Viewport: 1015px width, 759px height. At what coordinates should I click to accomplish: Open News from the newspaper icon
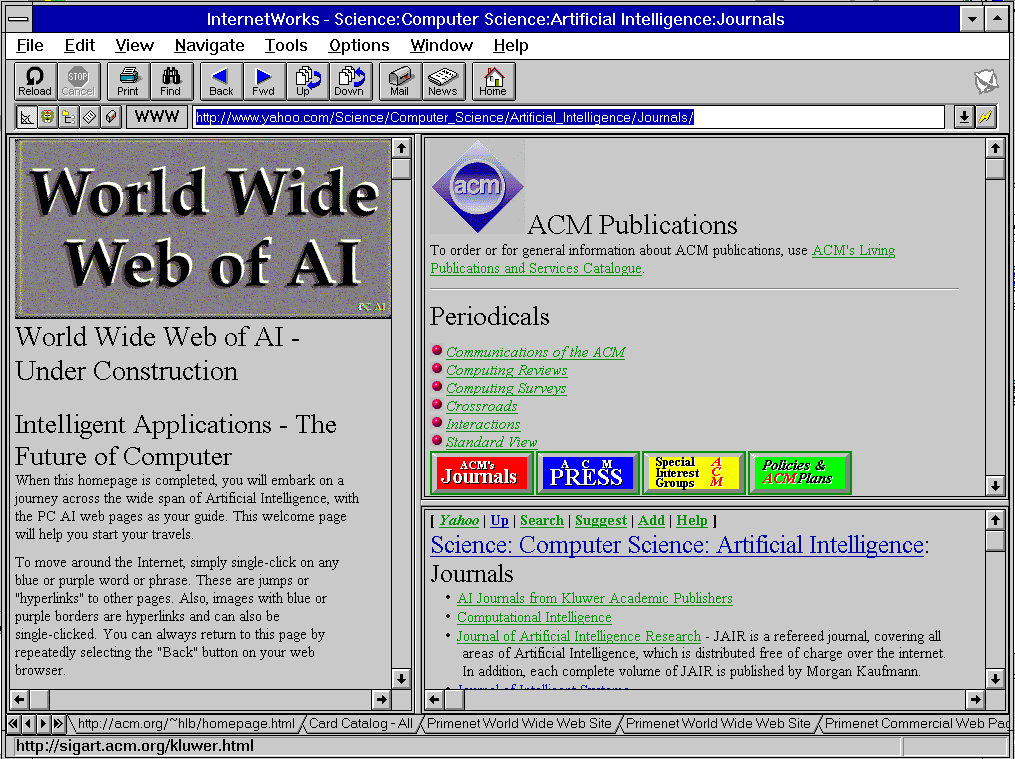tap(442, 81)
